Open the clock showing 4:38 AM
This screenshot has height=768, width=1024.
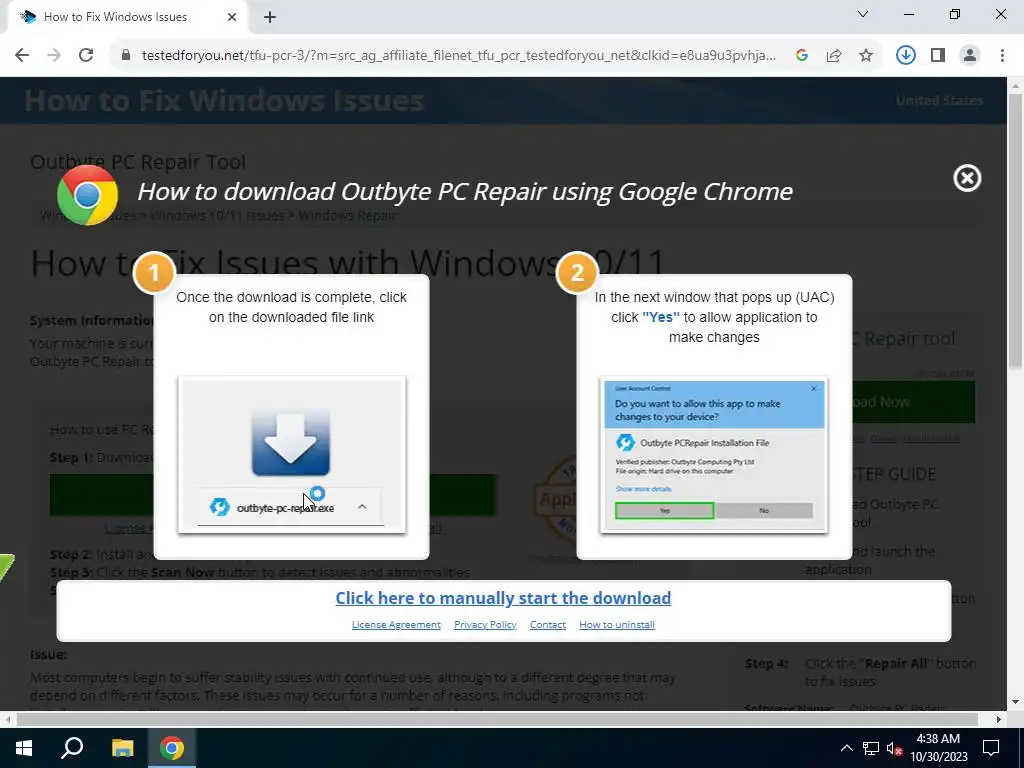click(x=938, y=748)
